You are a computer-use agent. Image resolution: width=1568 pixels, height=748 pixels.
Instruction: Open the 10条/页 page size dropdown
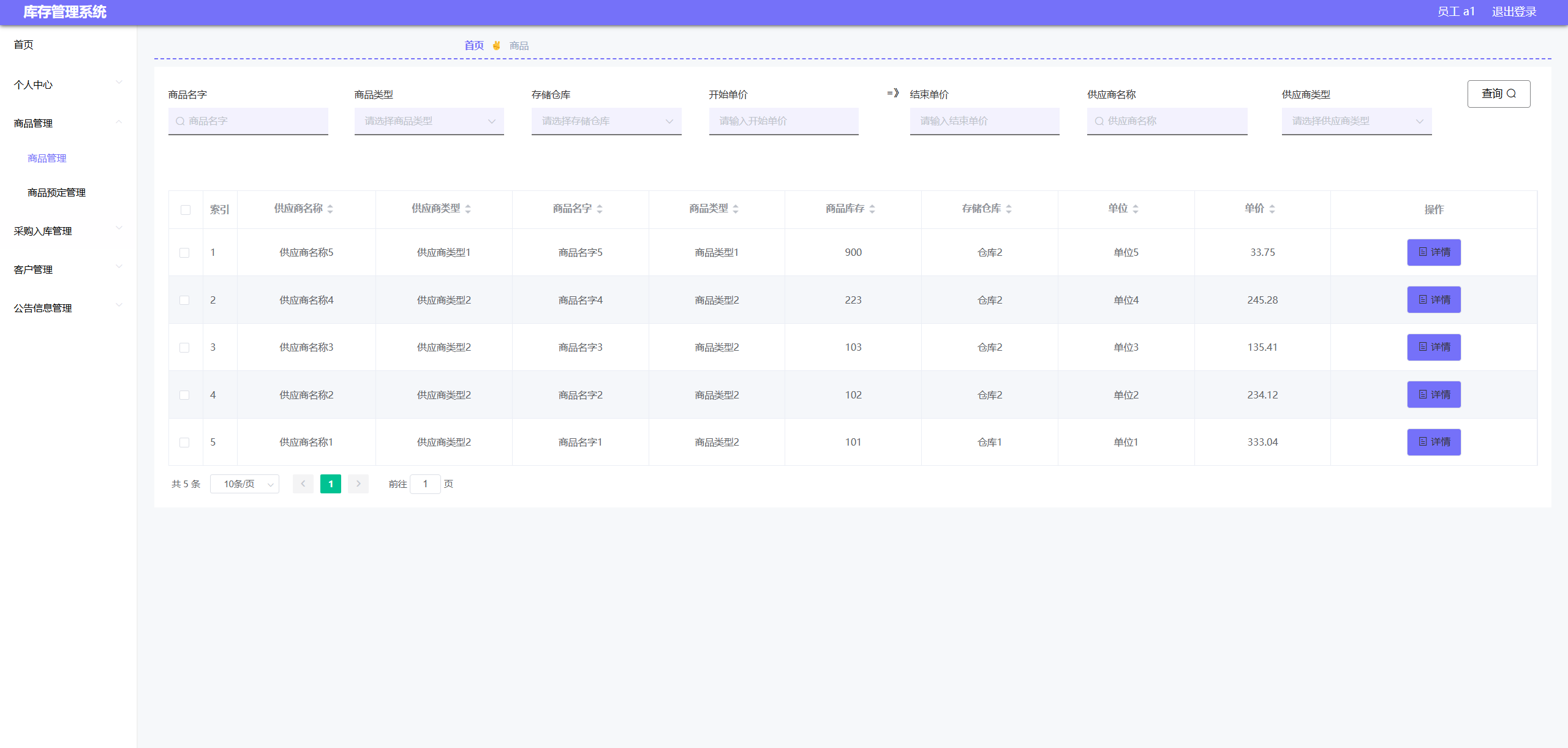[244, 484]
